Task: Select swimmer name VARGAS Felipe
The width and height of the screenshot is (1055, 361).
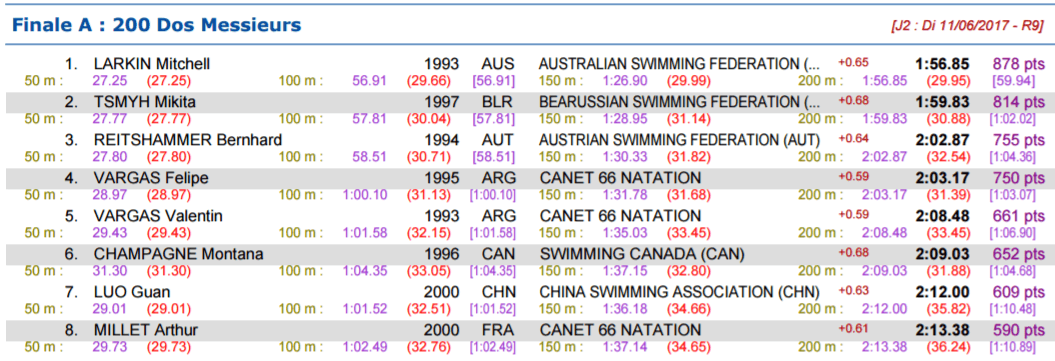Action: point(151,178)
